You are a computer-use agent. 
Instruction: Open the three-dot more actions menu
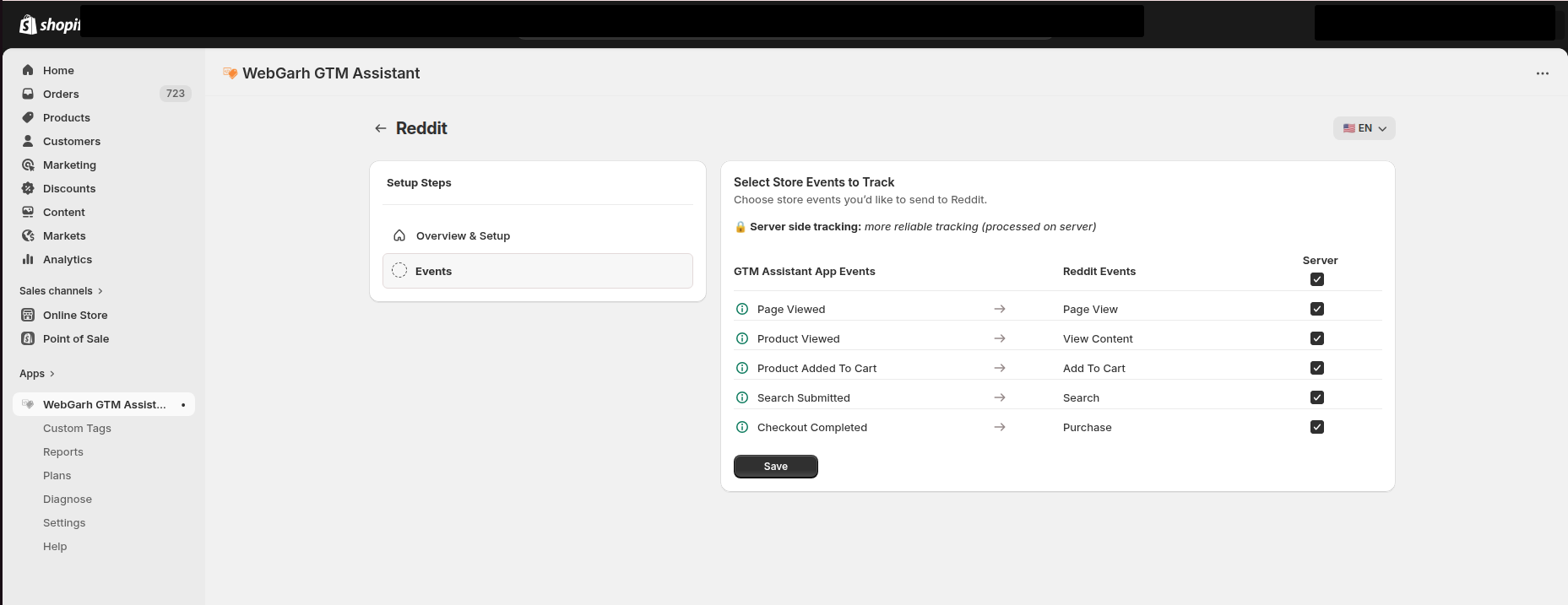(1543, 73)
